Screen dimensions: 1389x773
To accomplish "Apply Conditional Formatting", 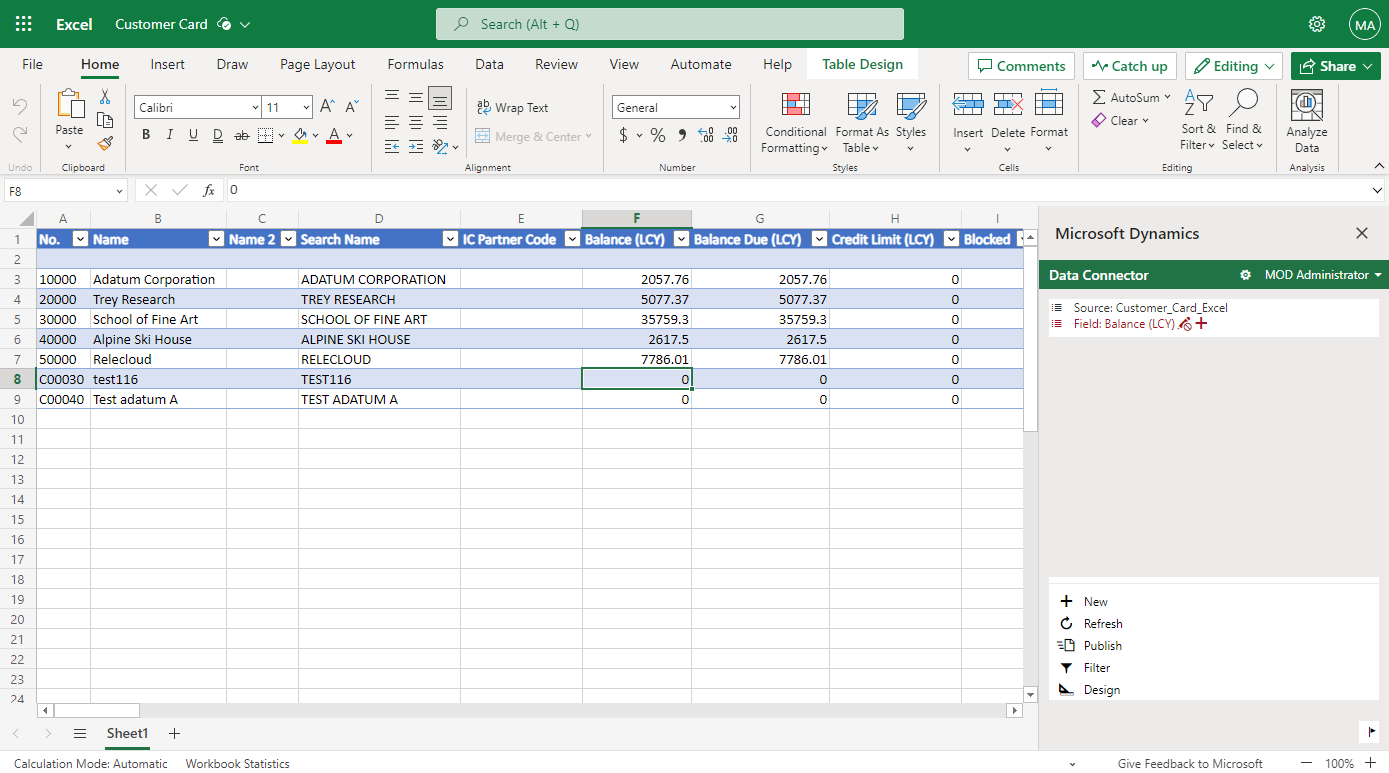I will pyautogui.click(x=794, y=120).
